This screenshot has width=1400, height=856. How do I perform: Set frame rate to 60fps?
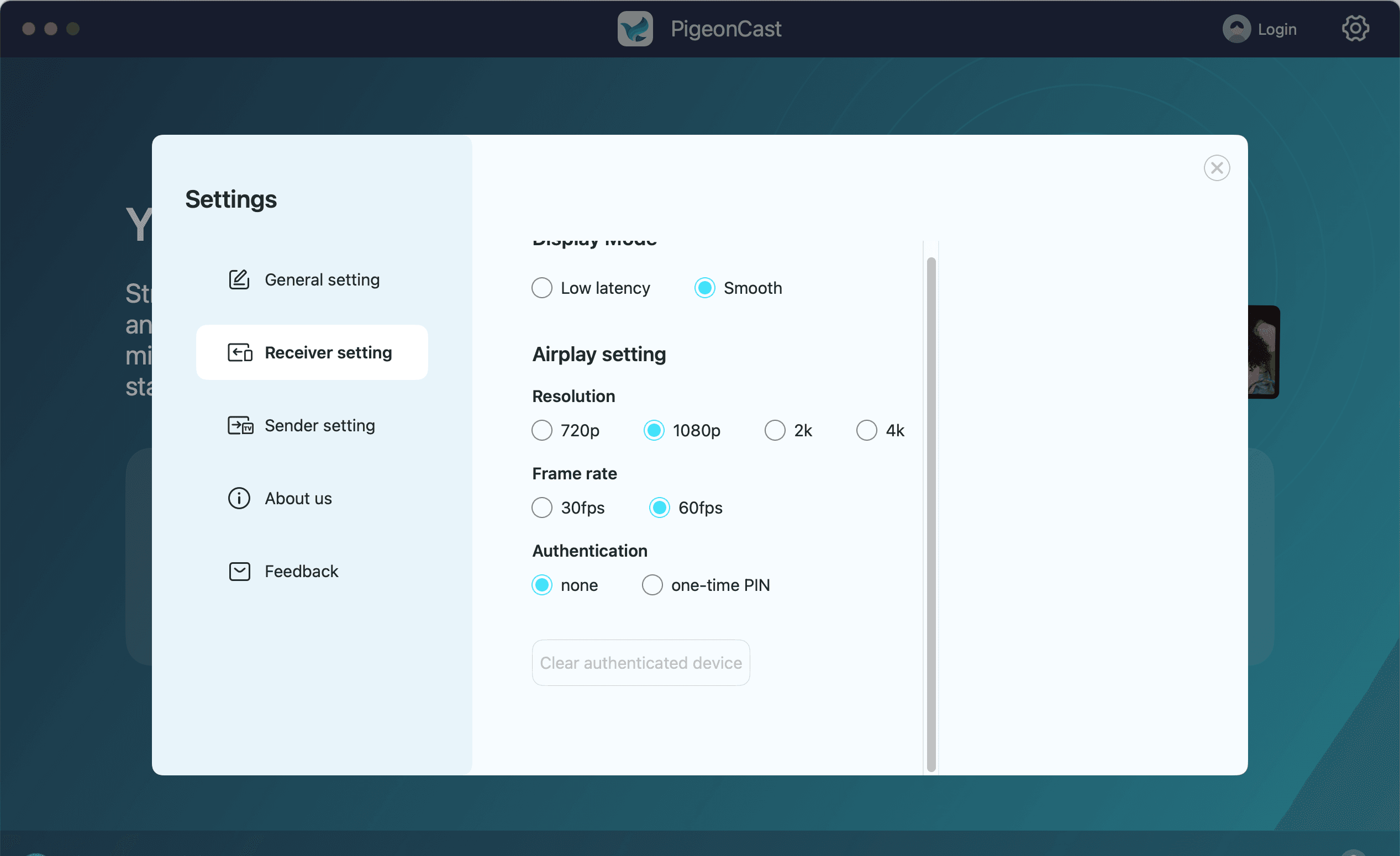(659, 507)
